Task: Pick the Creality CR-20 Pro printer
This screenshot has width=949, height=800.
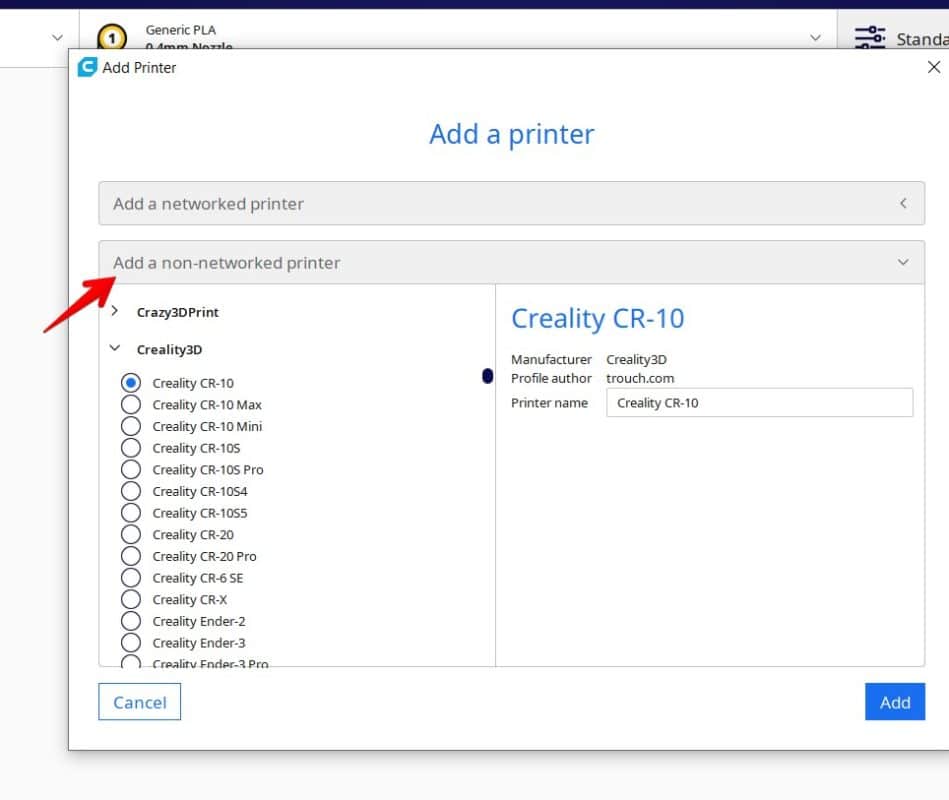Action: (x=131, y=556)
